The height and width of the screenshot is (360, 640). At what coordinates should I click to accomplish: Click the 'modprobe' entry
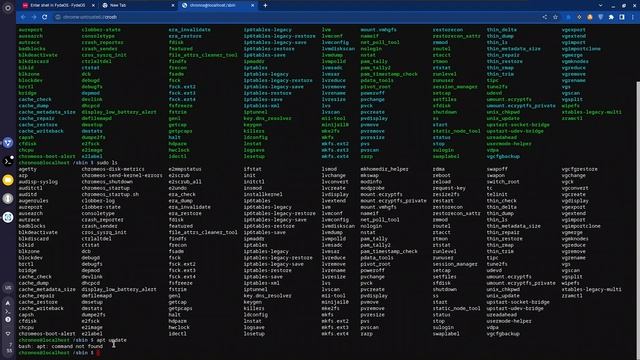372,188
